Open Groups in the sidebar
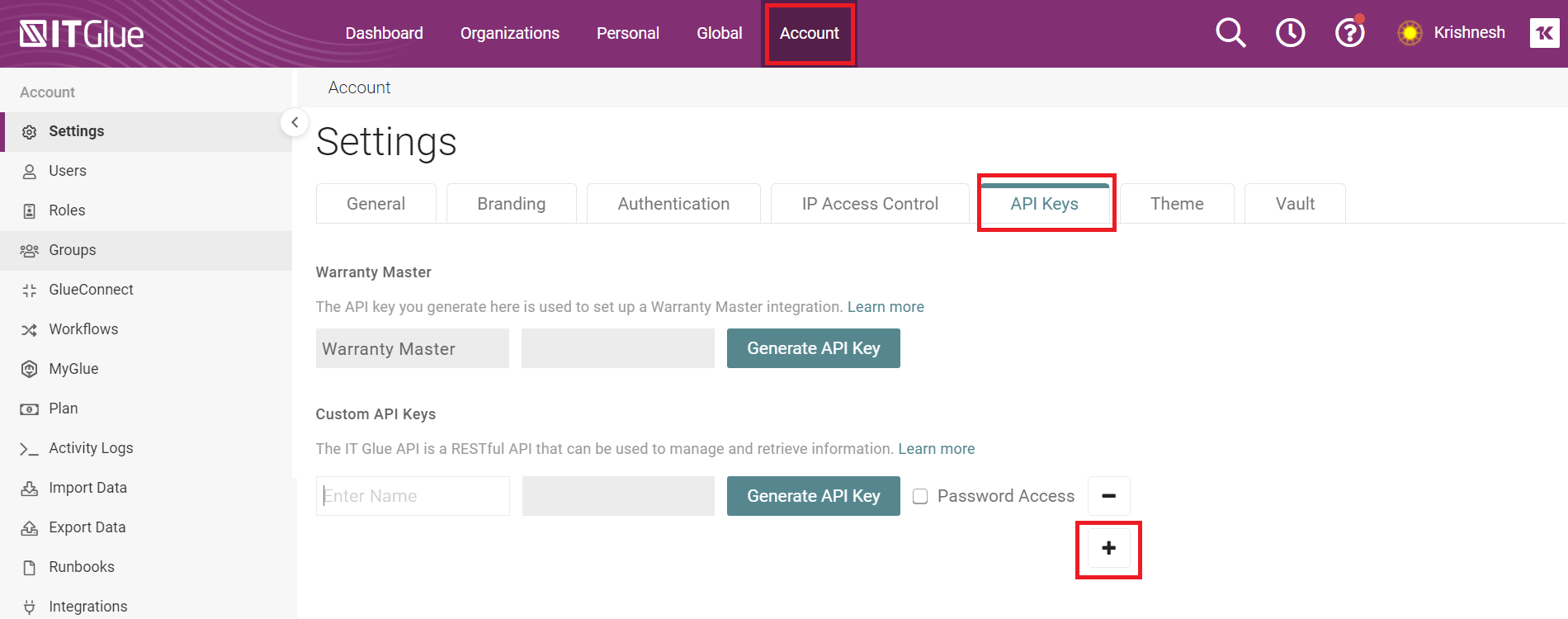This screenshot has width=1568, height=619. (x=146, y=251)
